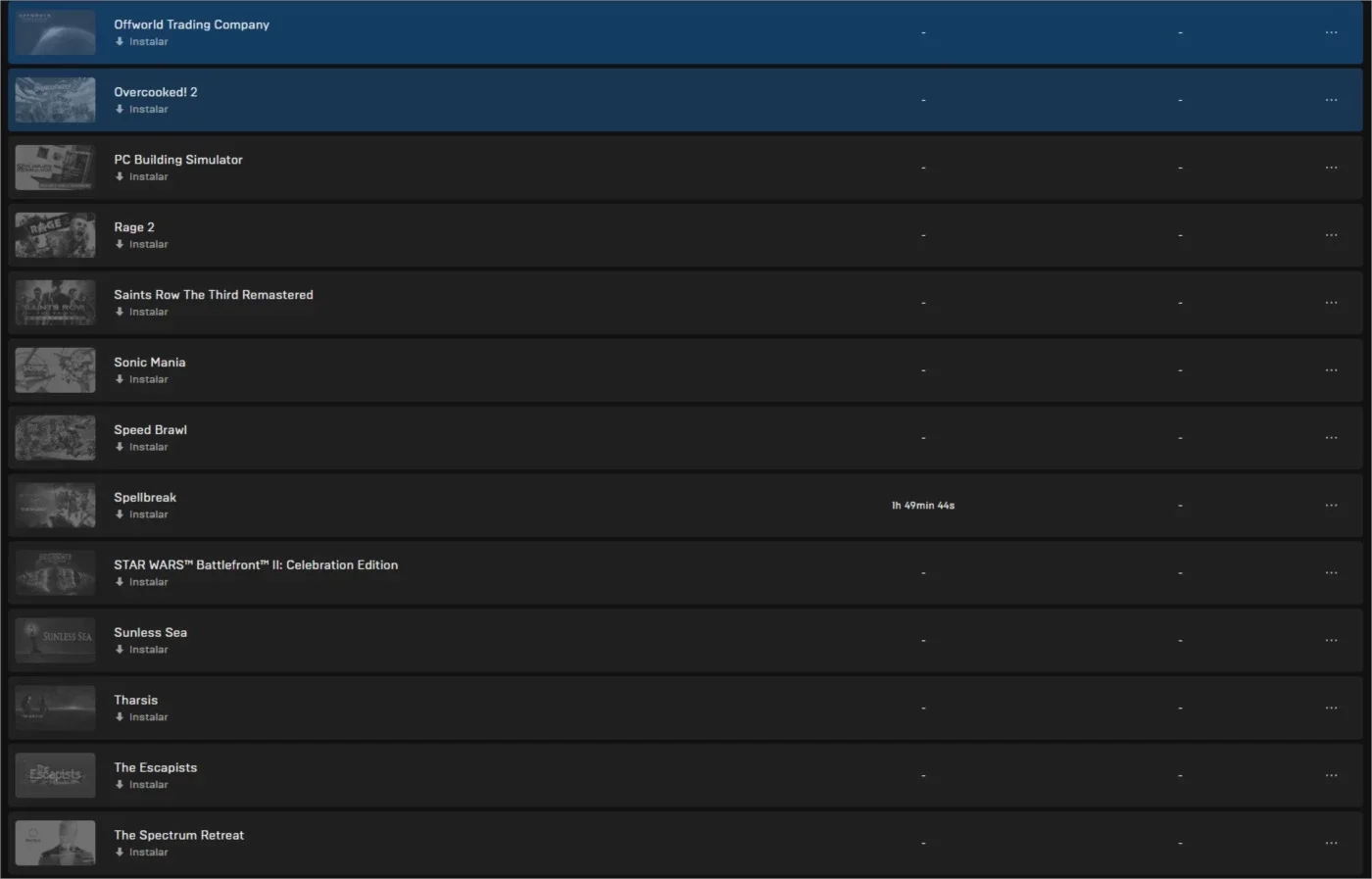Viewport: 1372px width, 879px height.
Task: Click the Rage 2 cover thumbnail
Action: 56,235
